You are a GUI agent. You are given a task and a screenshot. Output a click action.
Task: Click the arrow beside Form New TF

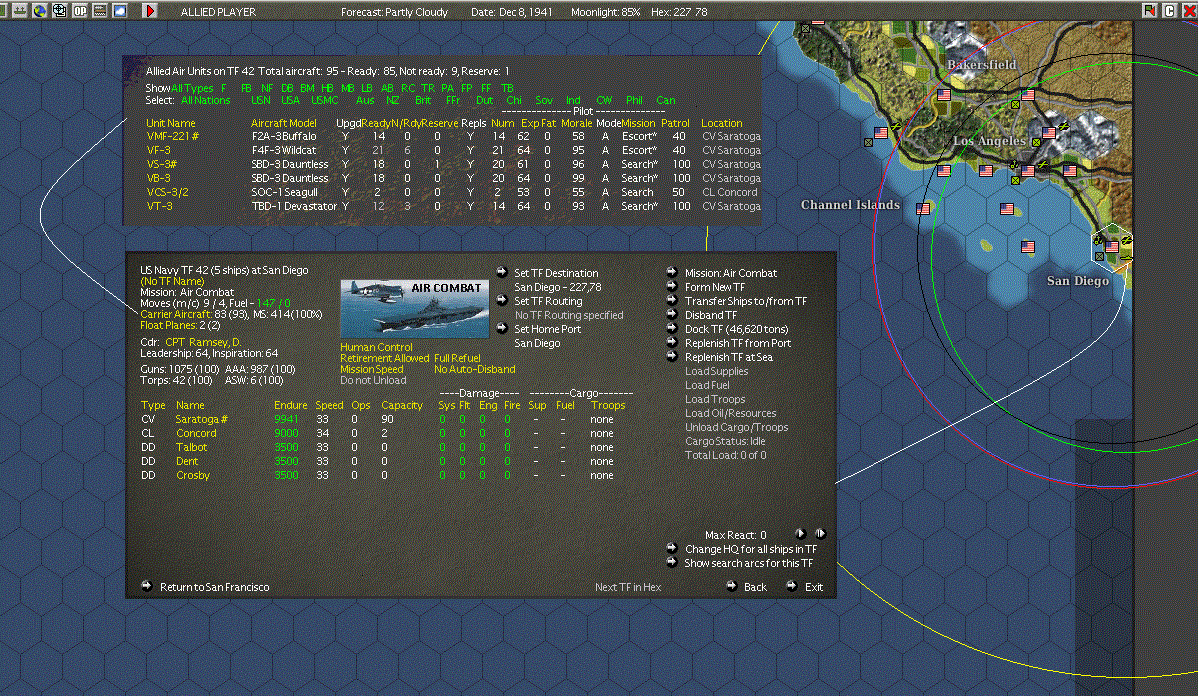pyautogui.click(x=672, y=286)
